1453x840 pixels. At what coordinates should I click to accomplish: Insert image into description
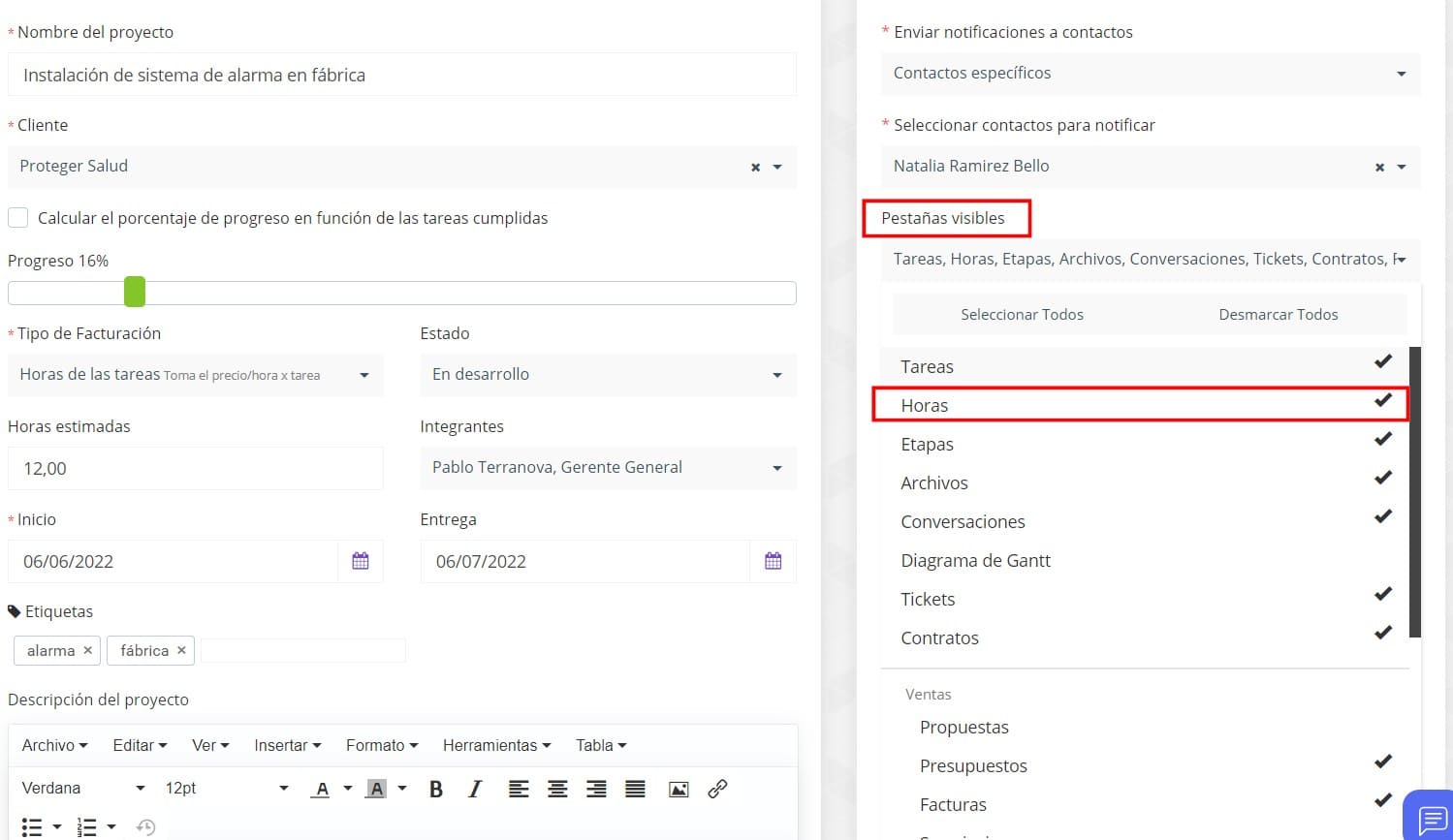(x=679, y=789)
